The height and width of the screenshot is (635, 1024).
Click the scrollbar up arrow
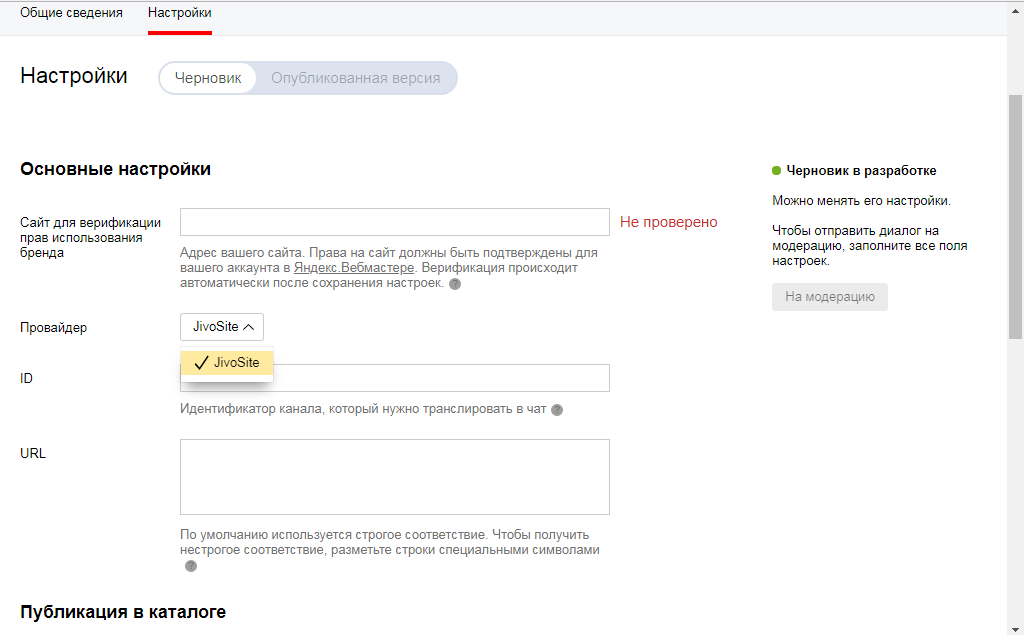[x=1015, y=8]
